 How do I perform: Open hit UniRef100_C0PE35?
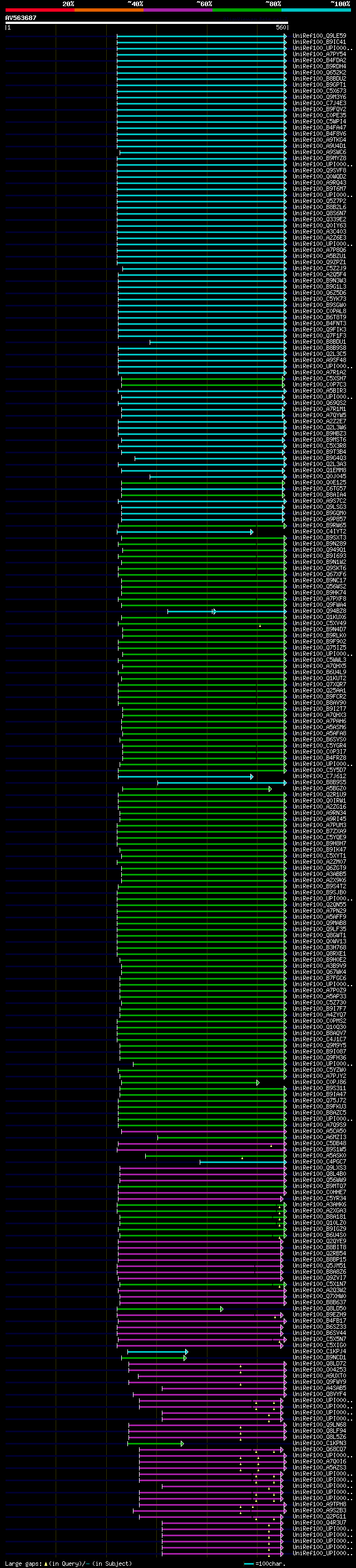319,115
